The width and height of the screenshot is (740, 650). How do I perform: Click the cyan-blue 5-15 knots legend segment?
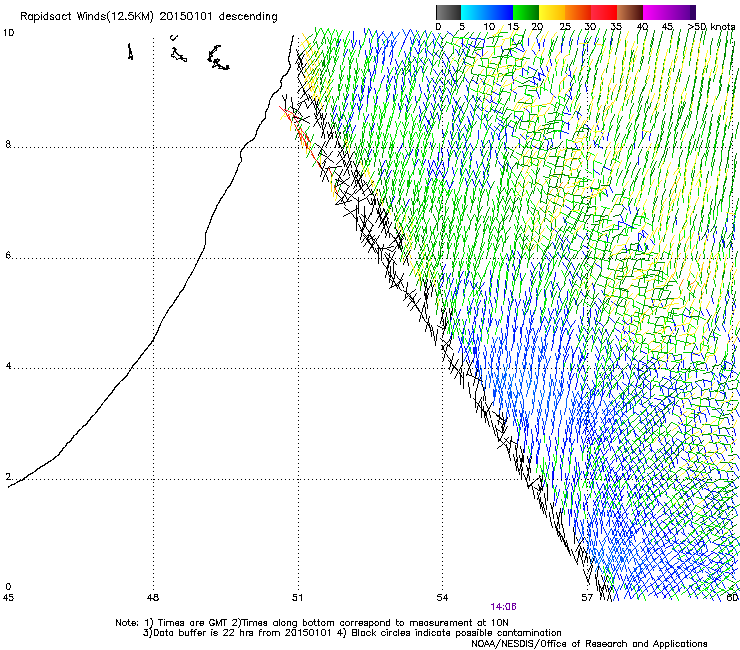click(487, 12)
